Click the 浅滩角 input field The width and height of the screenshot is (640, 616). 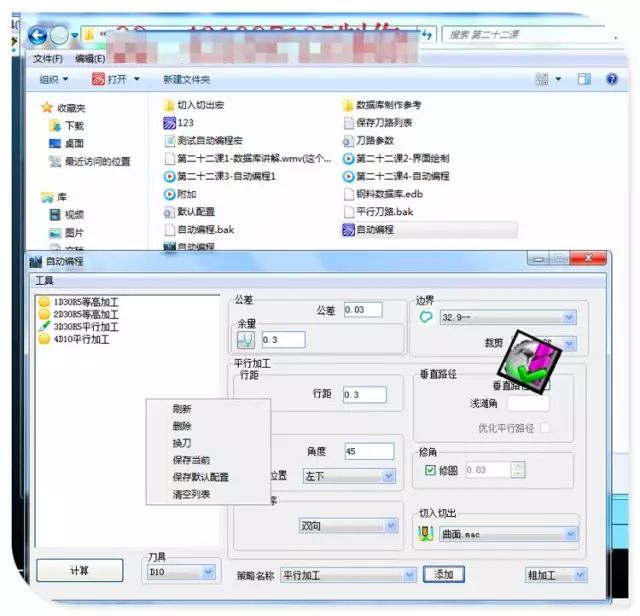(x=528, y=403)
